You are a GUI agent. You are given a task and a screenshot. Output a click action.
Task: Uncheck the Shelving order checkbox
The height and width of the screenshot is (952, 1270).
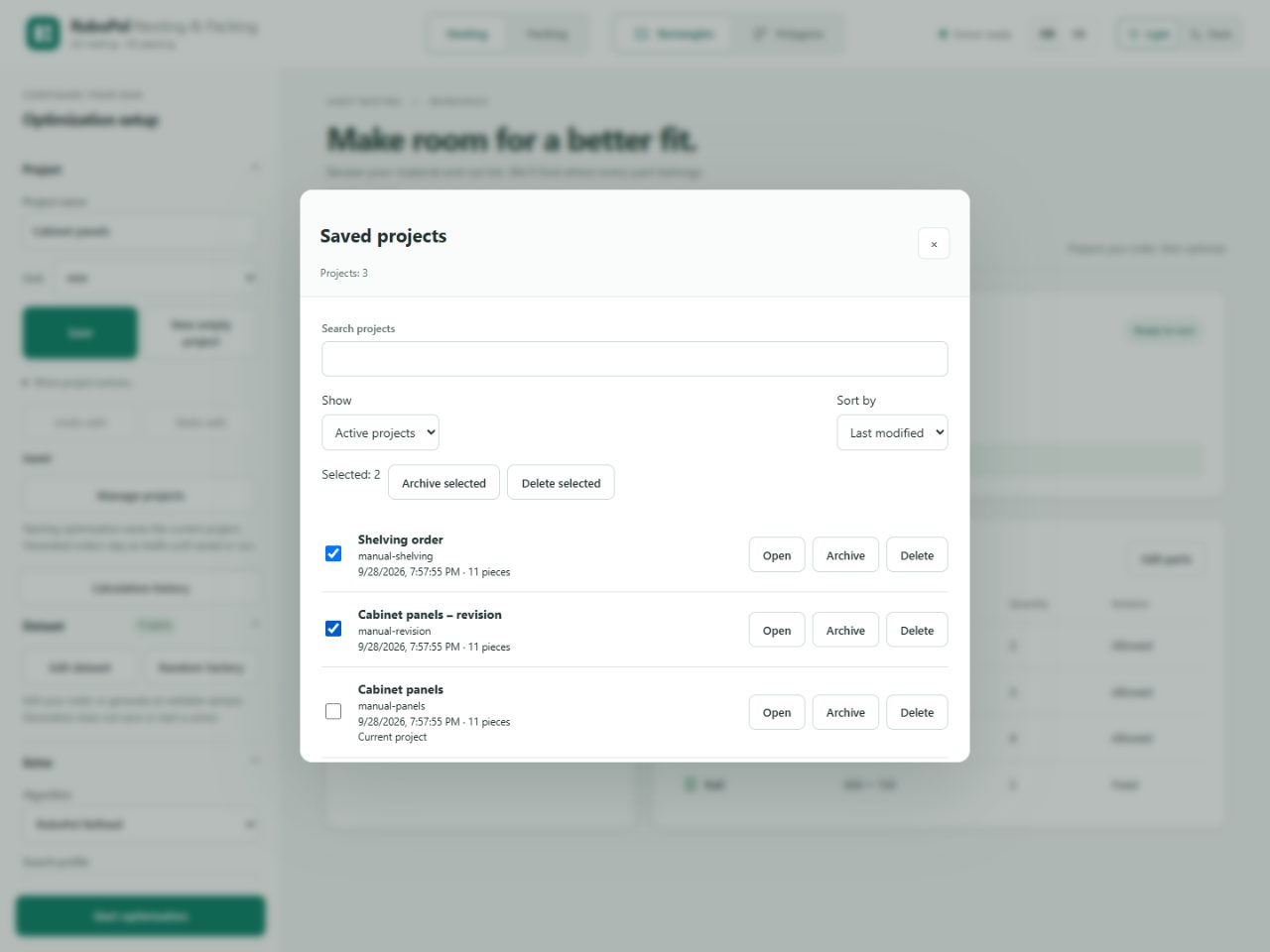coord(333,553)
